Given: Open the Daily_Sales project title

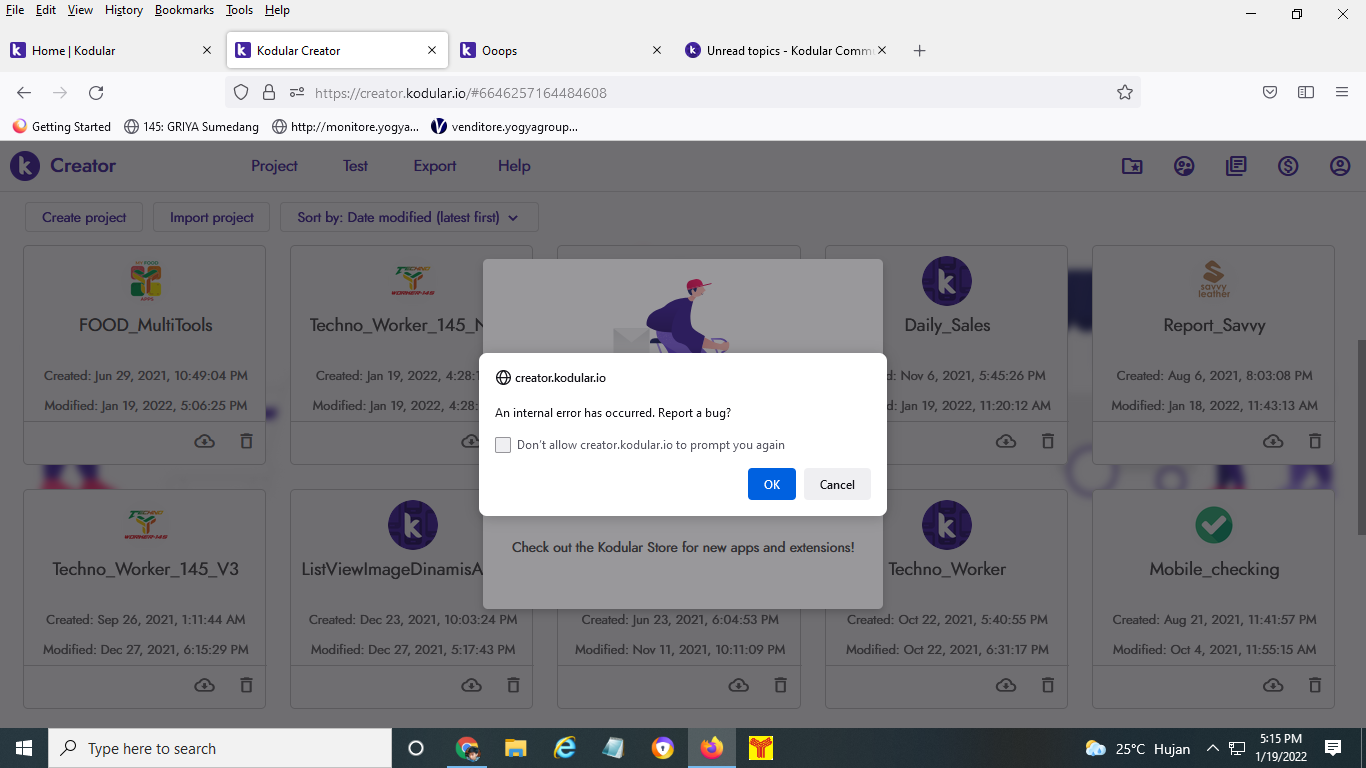Looking at the screenshot, I should (947, 325).
